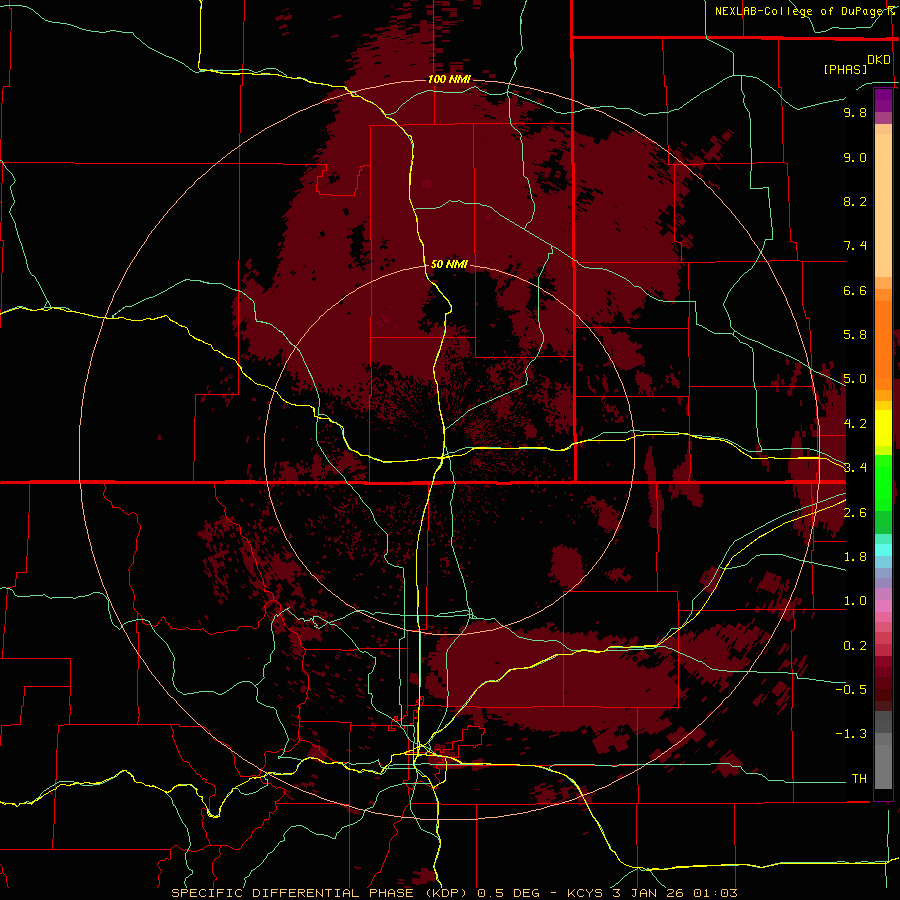The image size is (900, 900).
Task: Click the -0.5 legend value
Action: (x=851, y=690)
